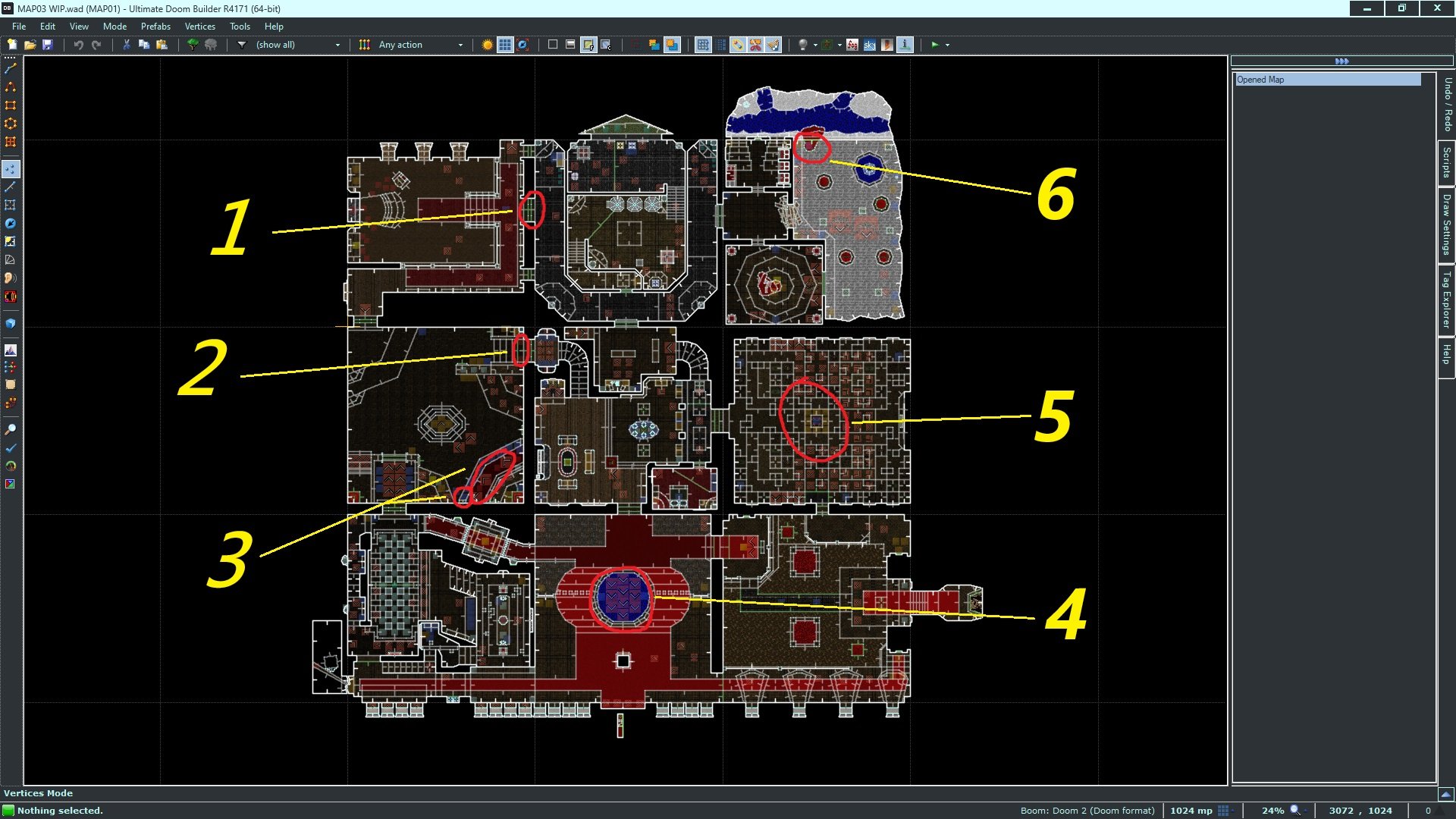Image resolution: width=1456 pixels, height=819 pixels.
Task: Switch to ceiling textures view mode
Action: (606, 45)
